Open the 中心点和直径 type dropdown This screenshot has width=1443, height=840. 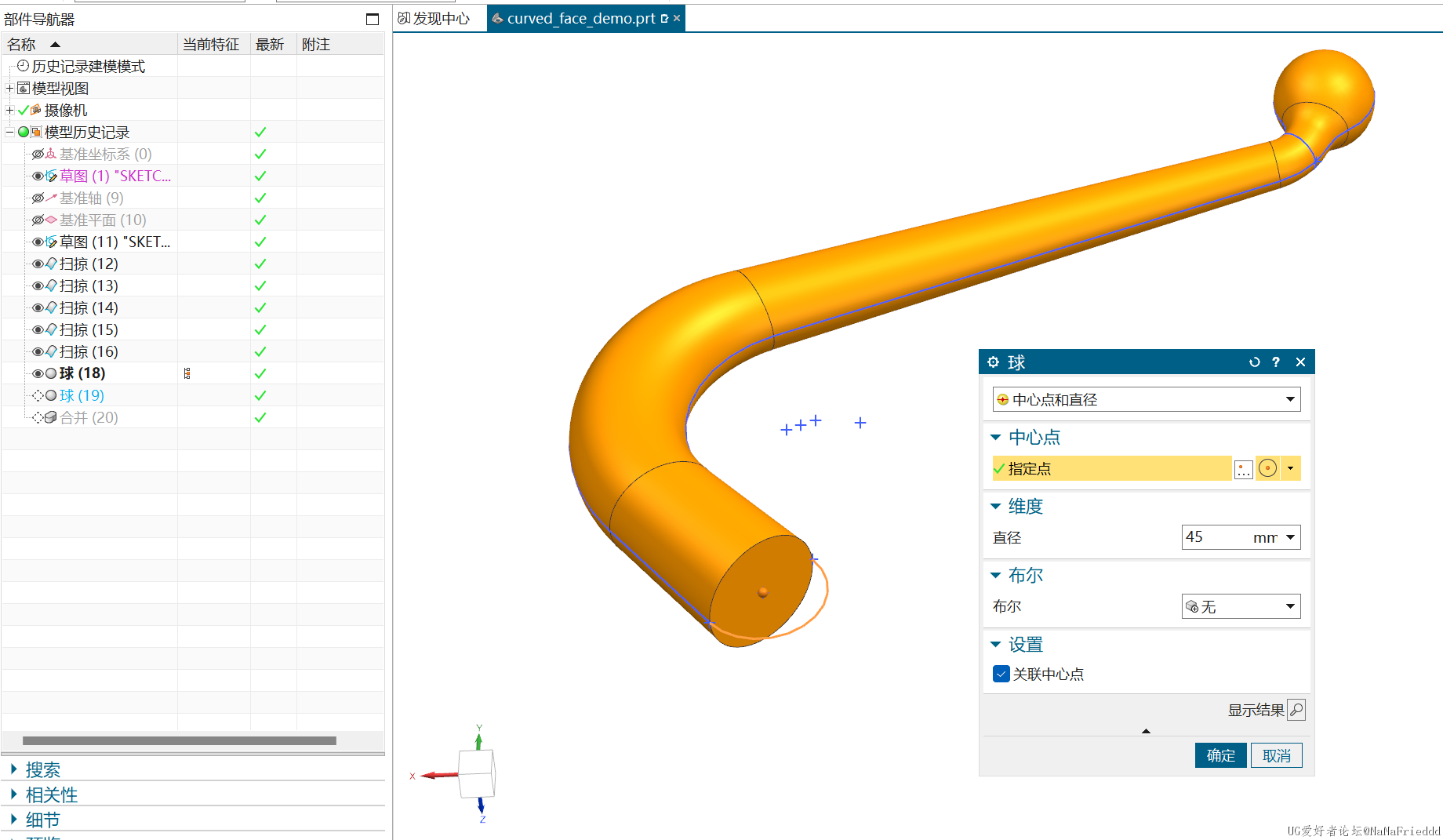tap(1147, 399)
